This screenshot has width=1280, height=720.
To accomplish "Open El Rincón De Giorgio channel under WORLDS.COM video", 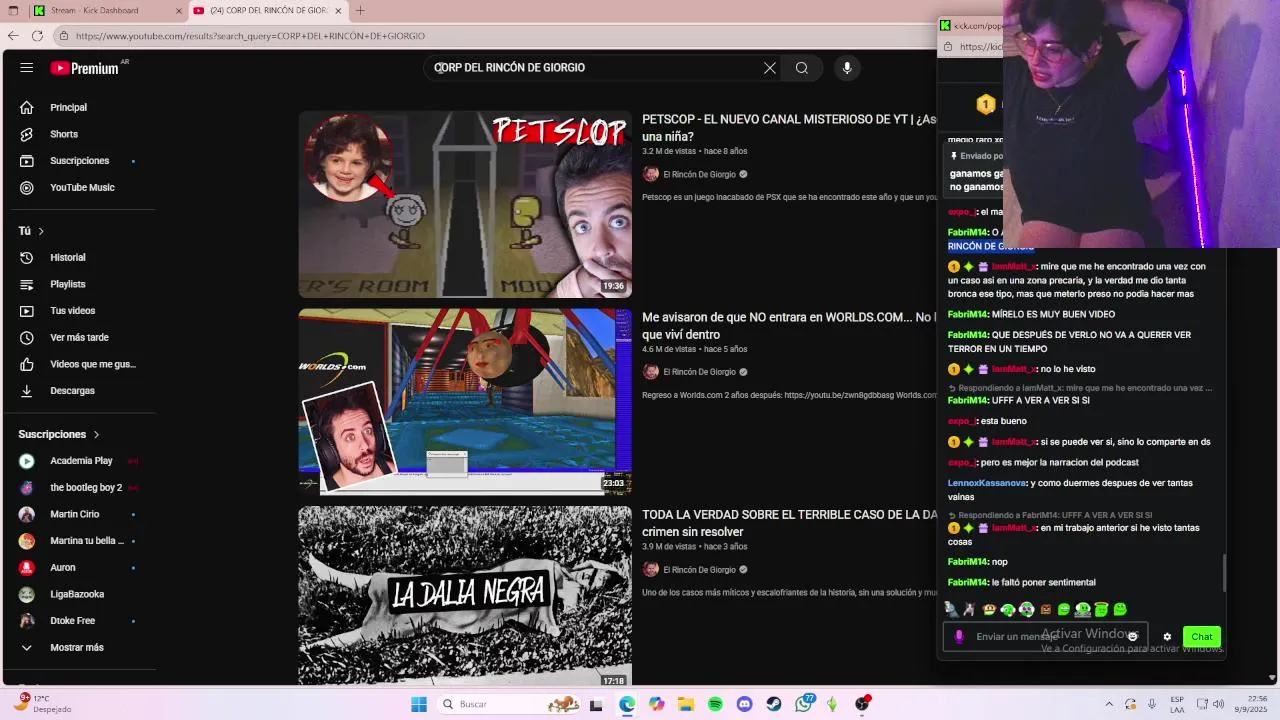I will point(699,372).
